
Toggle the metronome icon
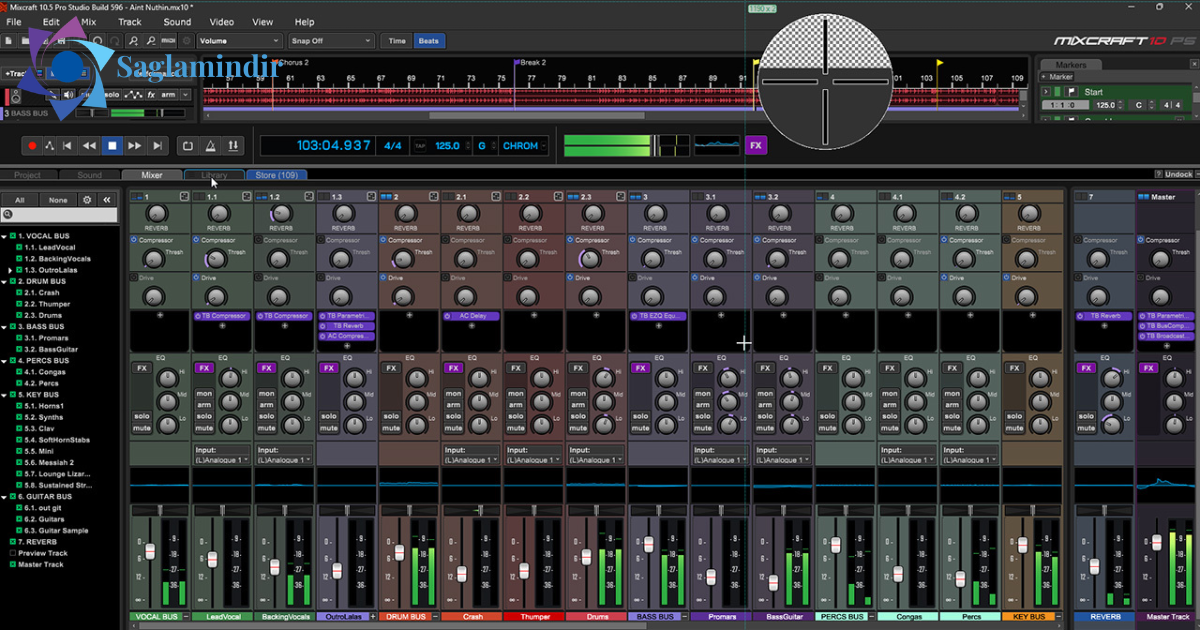point(210,146)
